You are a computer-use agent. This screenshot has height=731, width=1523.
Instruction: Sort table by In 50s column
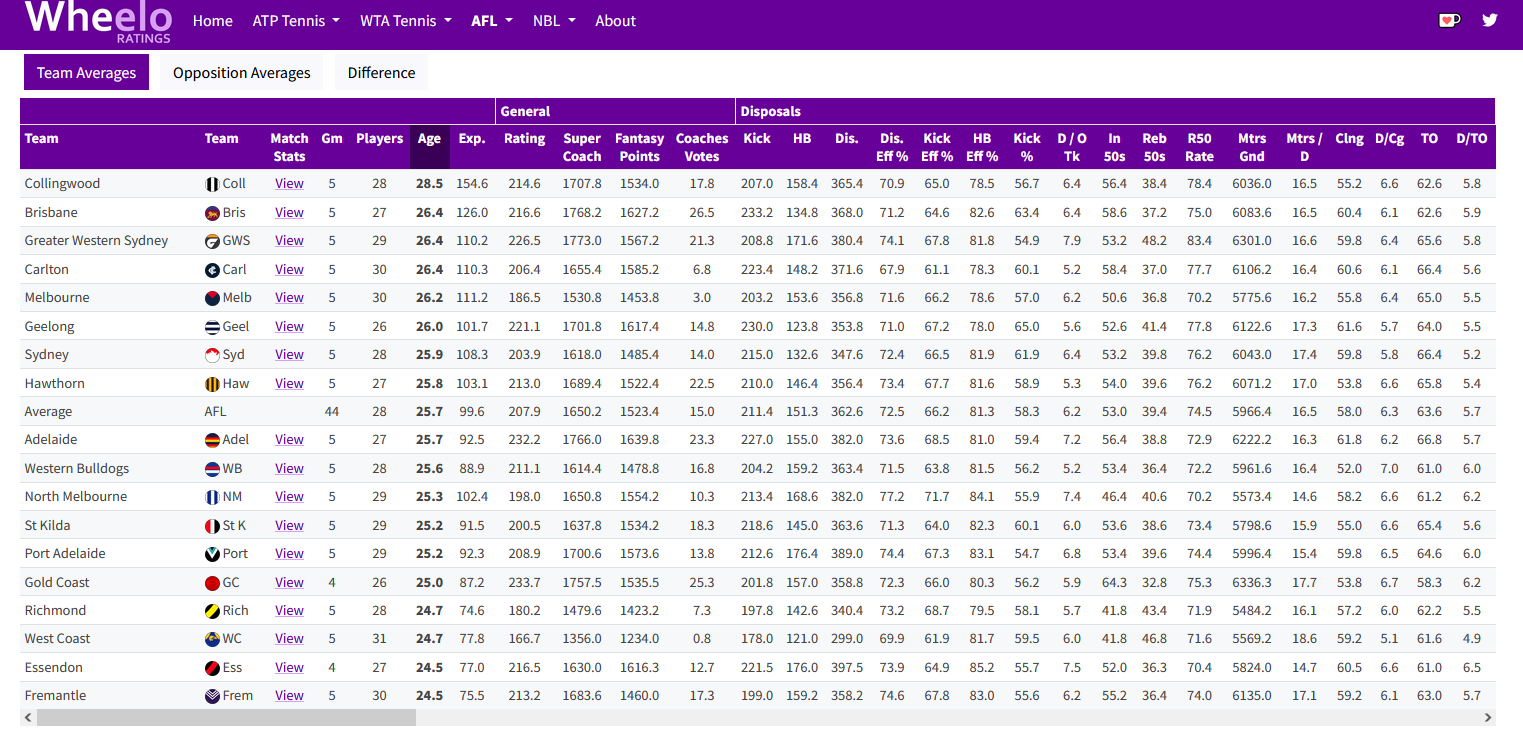[x=1114, y=147]
